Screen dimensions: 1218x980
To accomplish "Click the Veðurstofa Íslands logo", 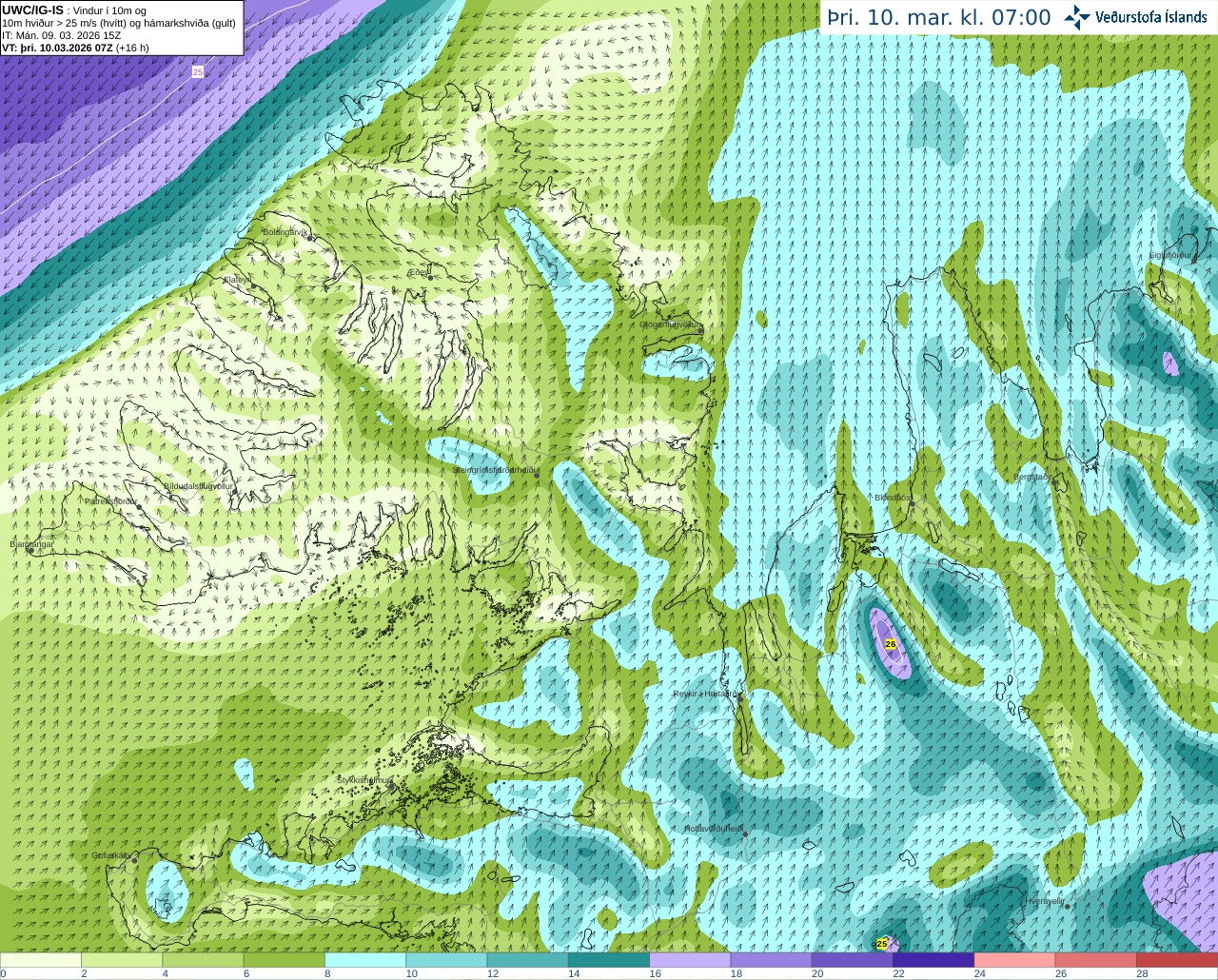I will point(1135,17).
